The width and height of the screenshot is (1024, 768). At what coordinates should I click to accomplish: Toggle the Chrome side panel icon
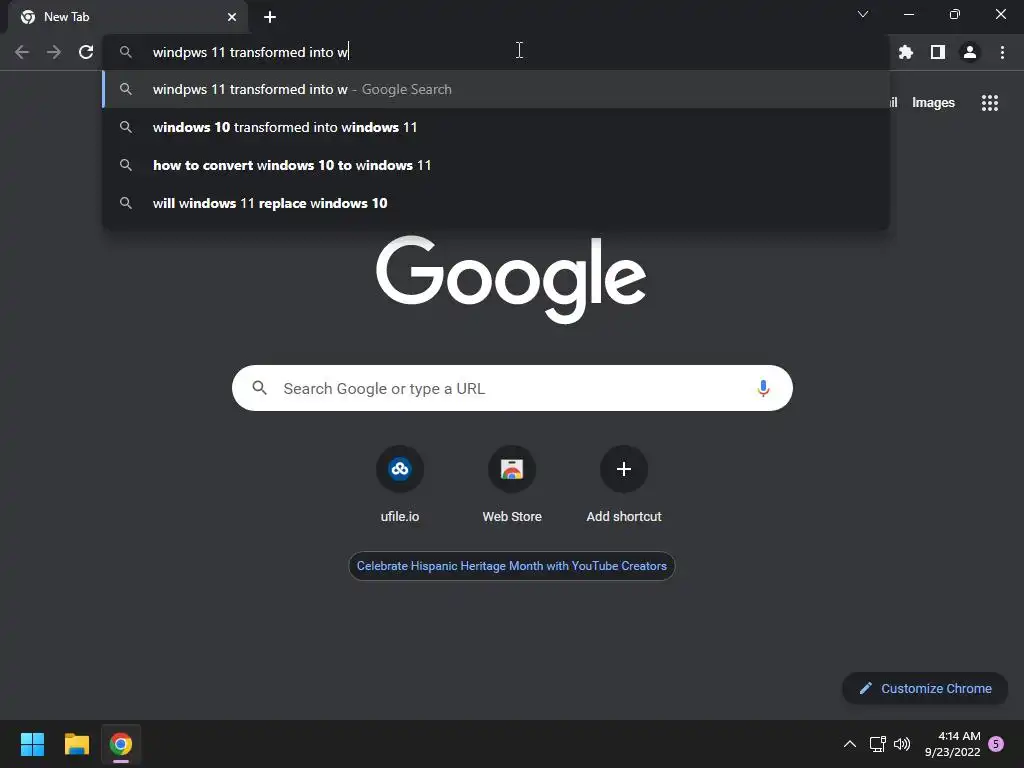[x=938, y=52]
